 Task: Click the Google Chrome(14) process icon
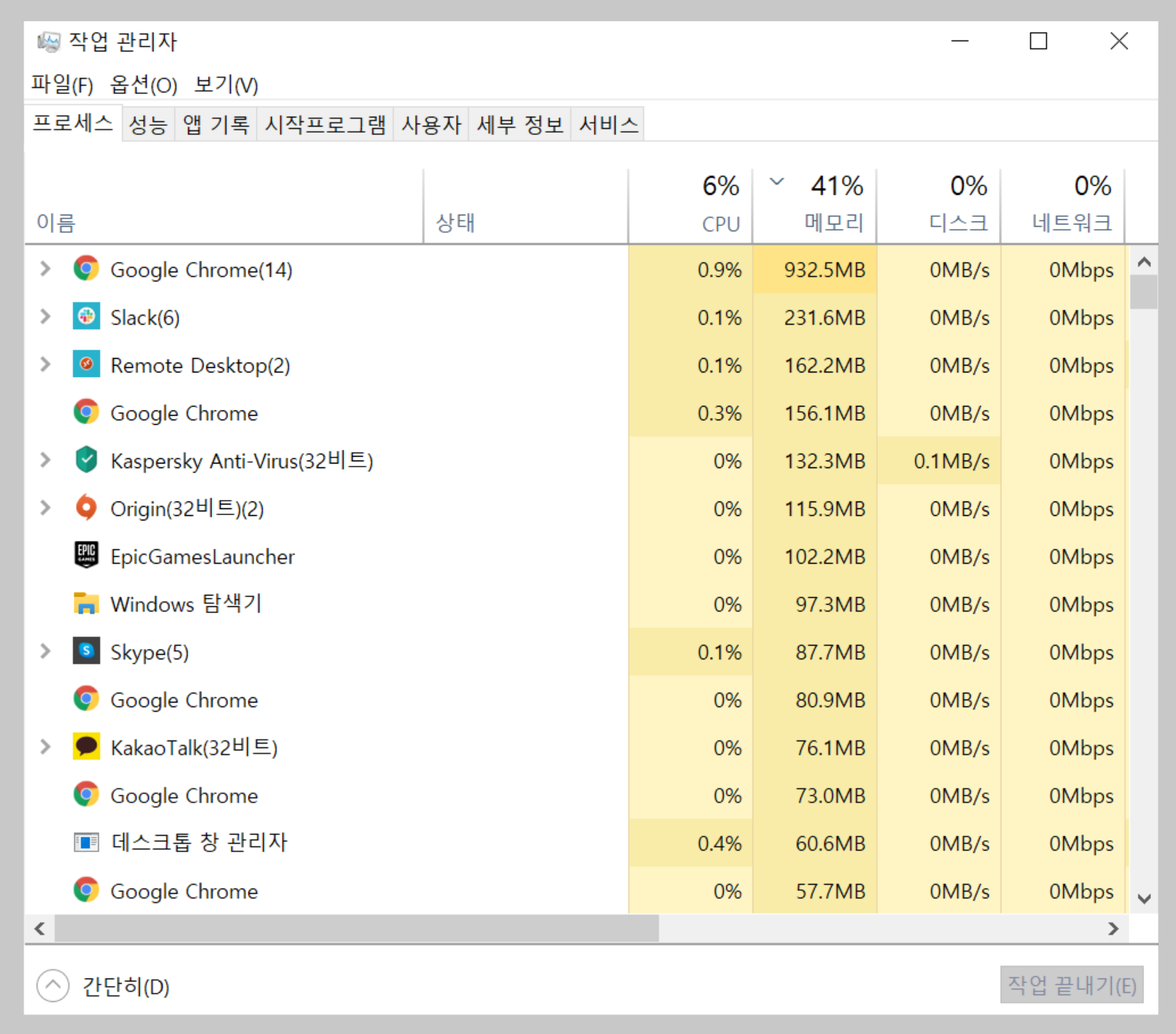86,269
